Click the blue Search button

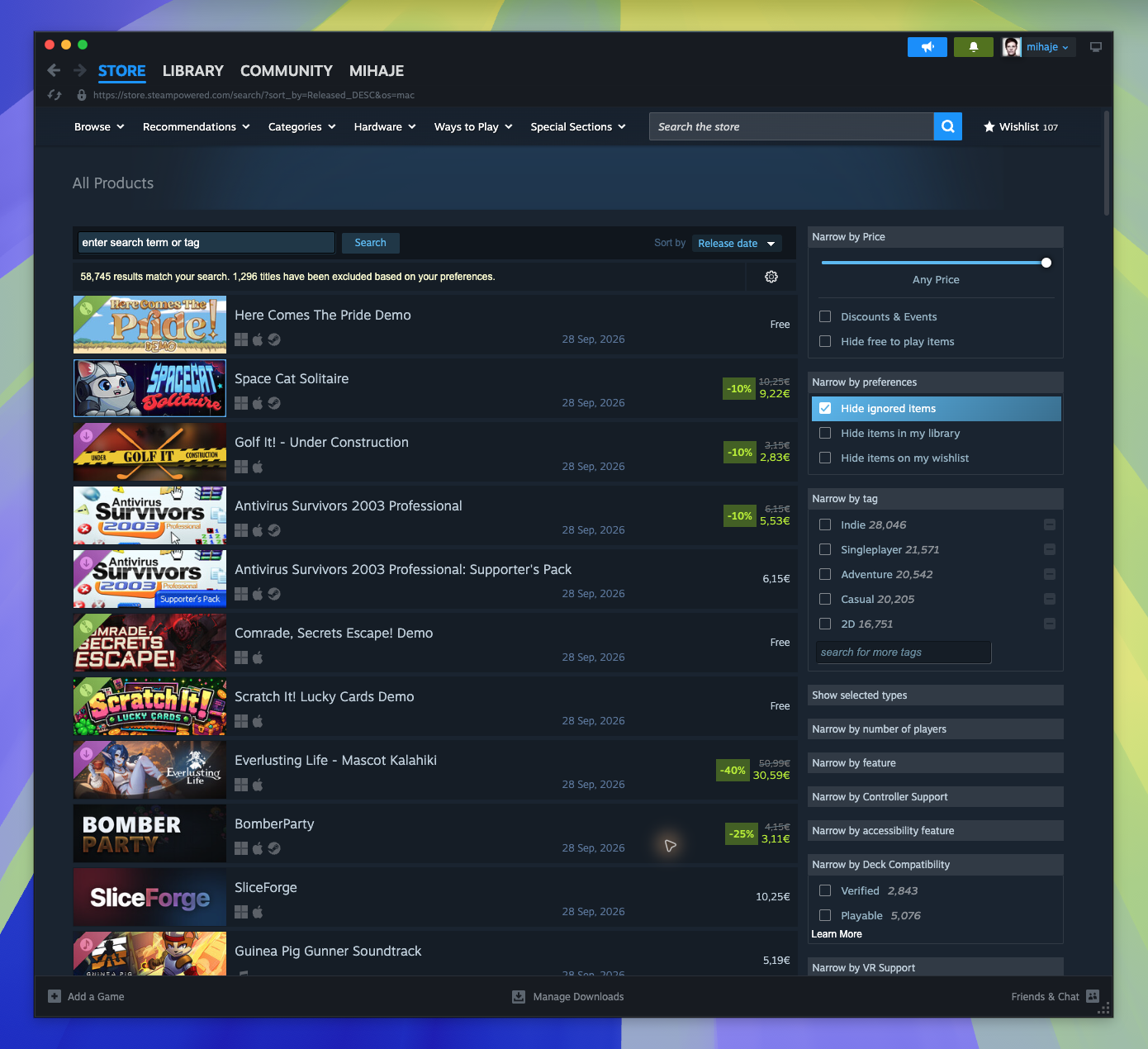[x=370, y=243]
